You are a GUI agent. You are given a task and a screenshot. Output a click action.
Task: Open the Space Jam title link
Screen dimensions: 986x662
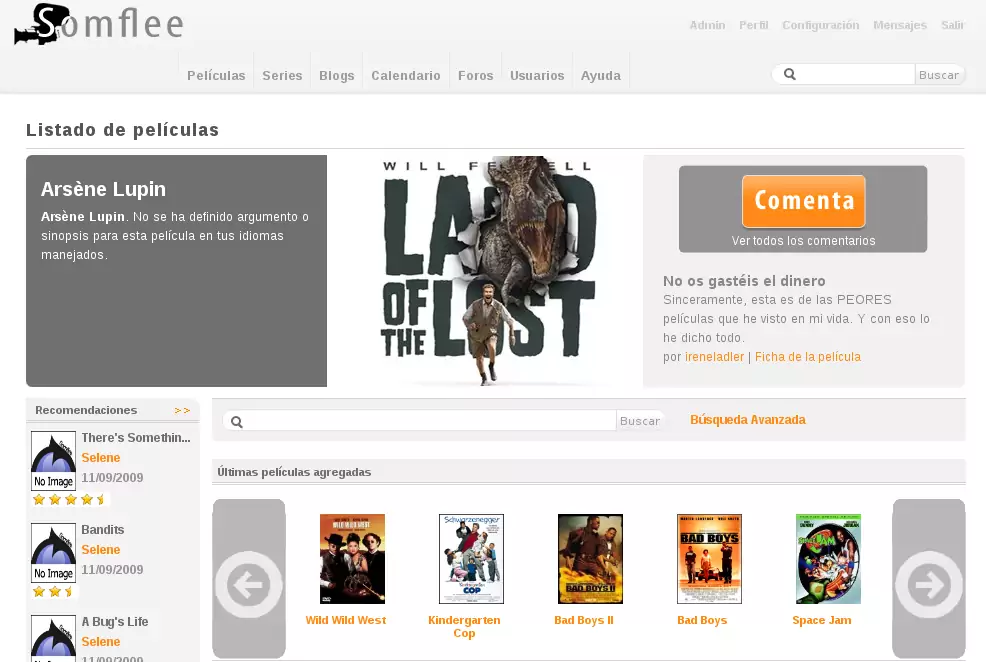coord(822,620)
